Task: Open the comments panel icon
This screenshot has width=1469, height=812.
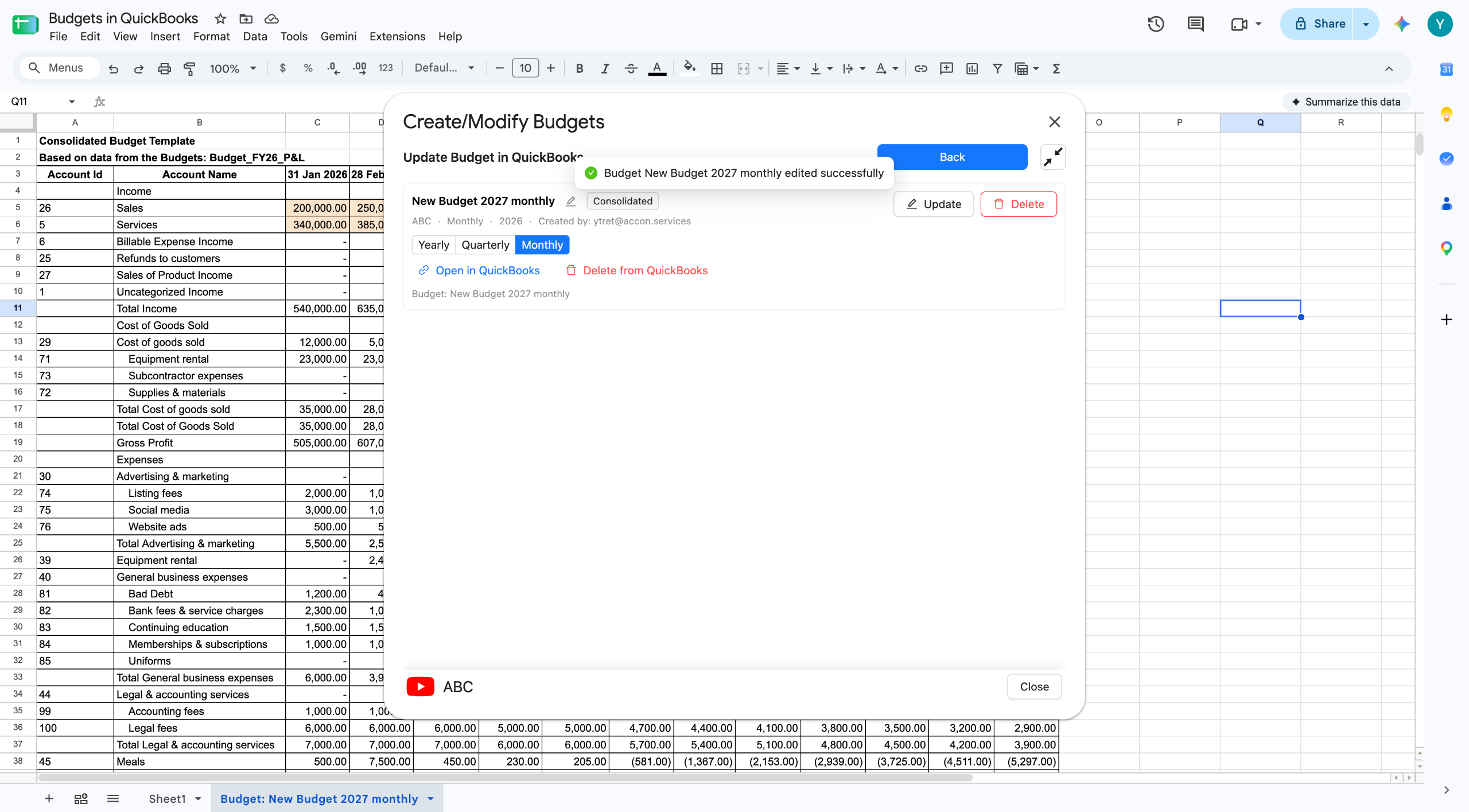Action: coord(1195,24)
